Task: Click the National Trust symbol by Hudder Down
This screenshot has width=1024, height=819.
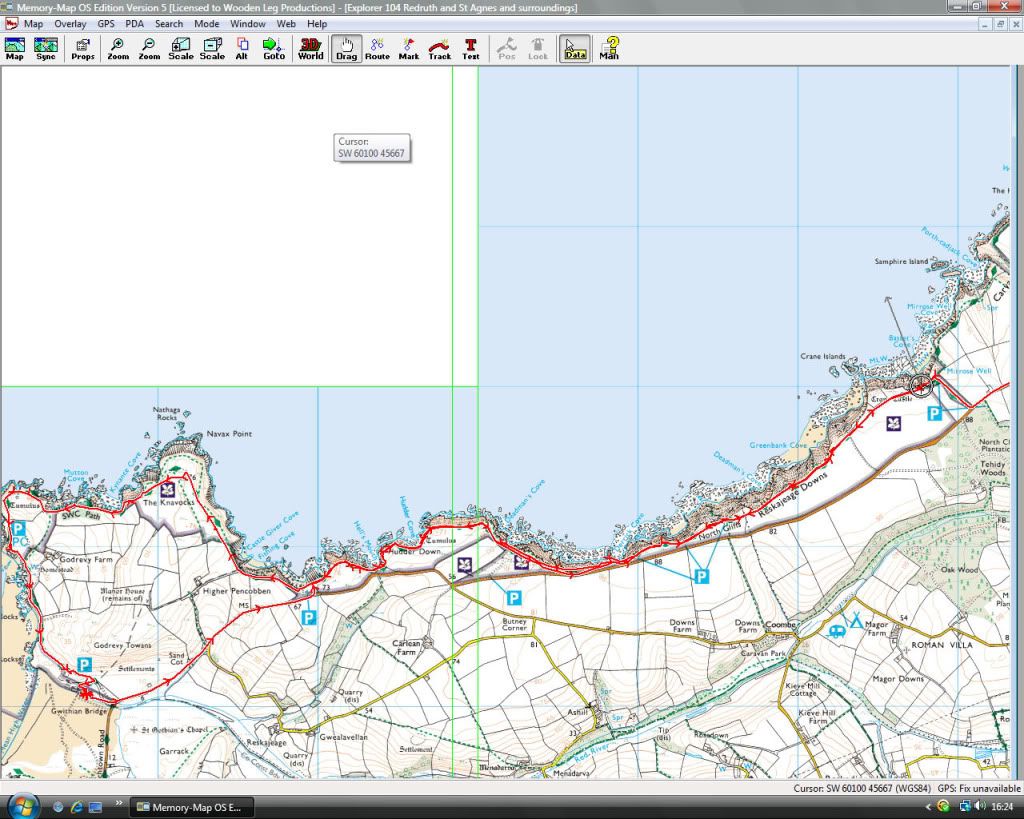Action: click(464, 564)
